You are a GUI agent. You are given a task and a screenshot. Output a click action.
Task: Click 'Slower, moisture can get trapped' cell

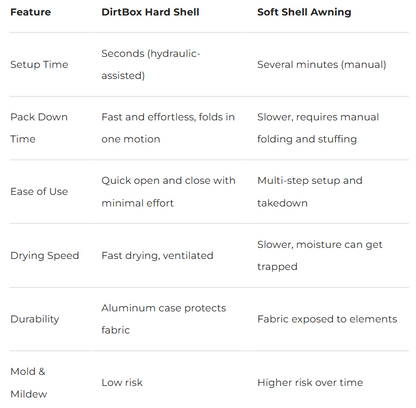click(320, 255)
